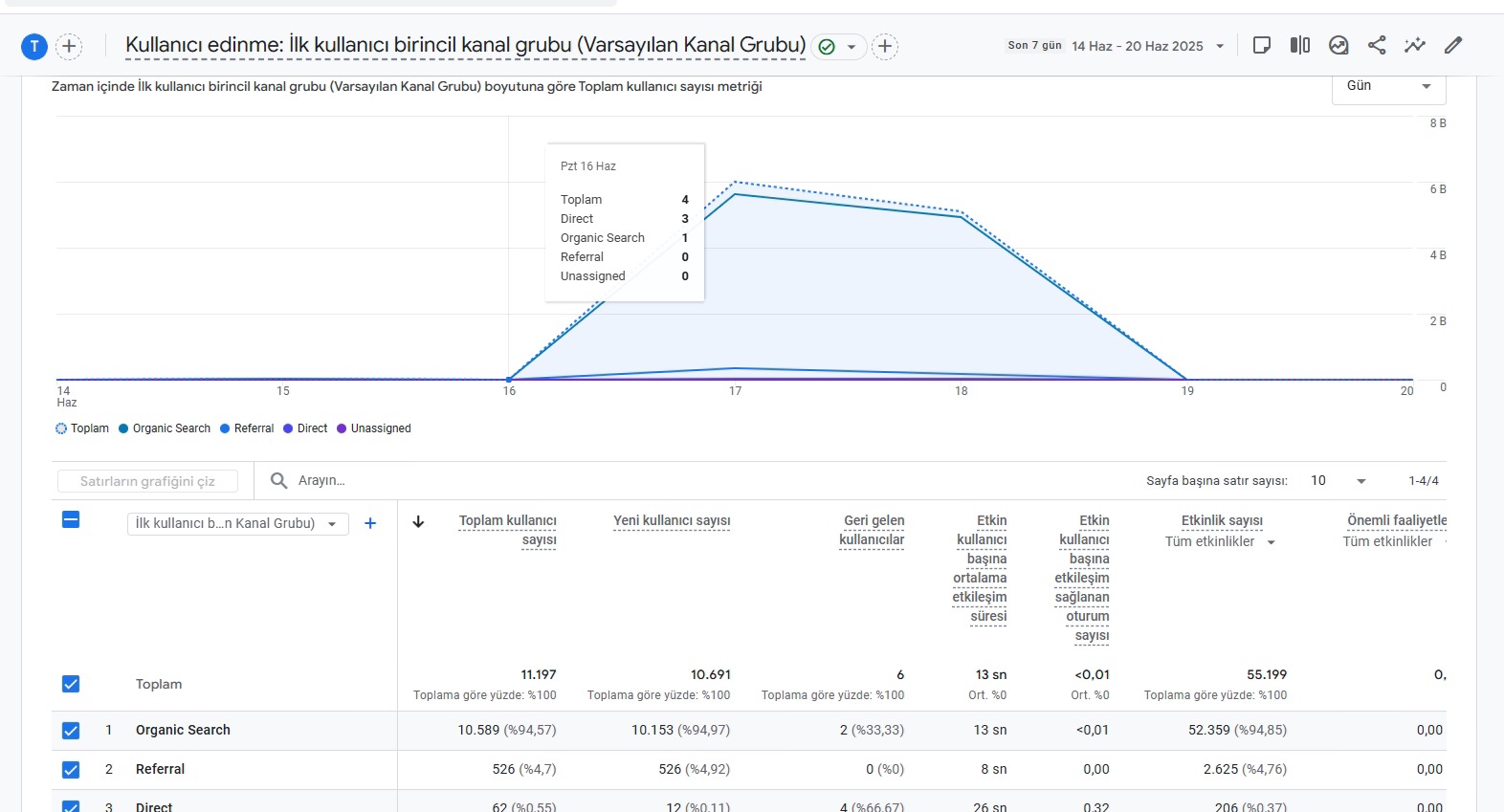This screenshot has width=1504, height=812.
Task: Open rows per page dropdown showing 10
Action: (1338, 481)
